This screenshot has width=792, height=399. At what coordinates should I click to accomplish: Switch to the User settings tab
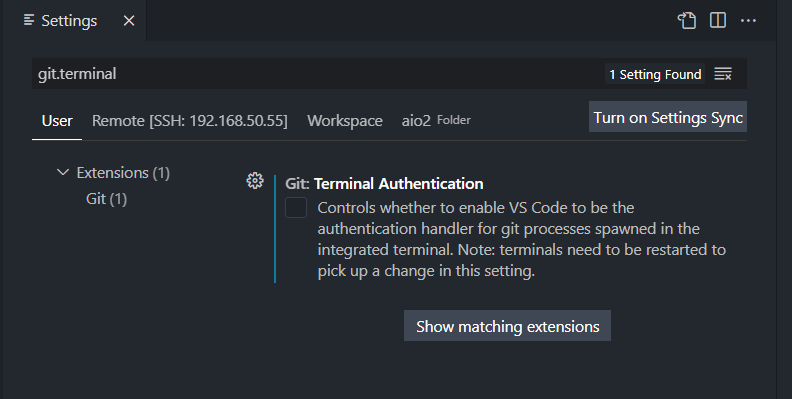57,121
